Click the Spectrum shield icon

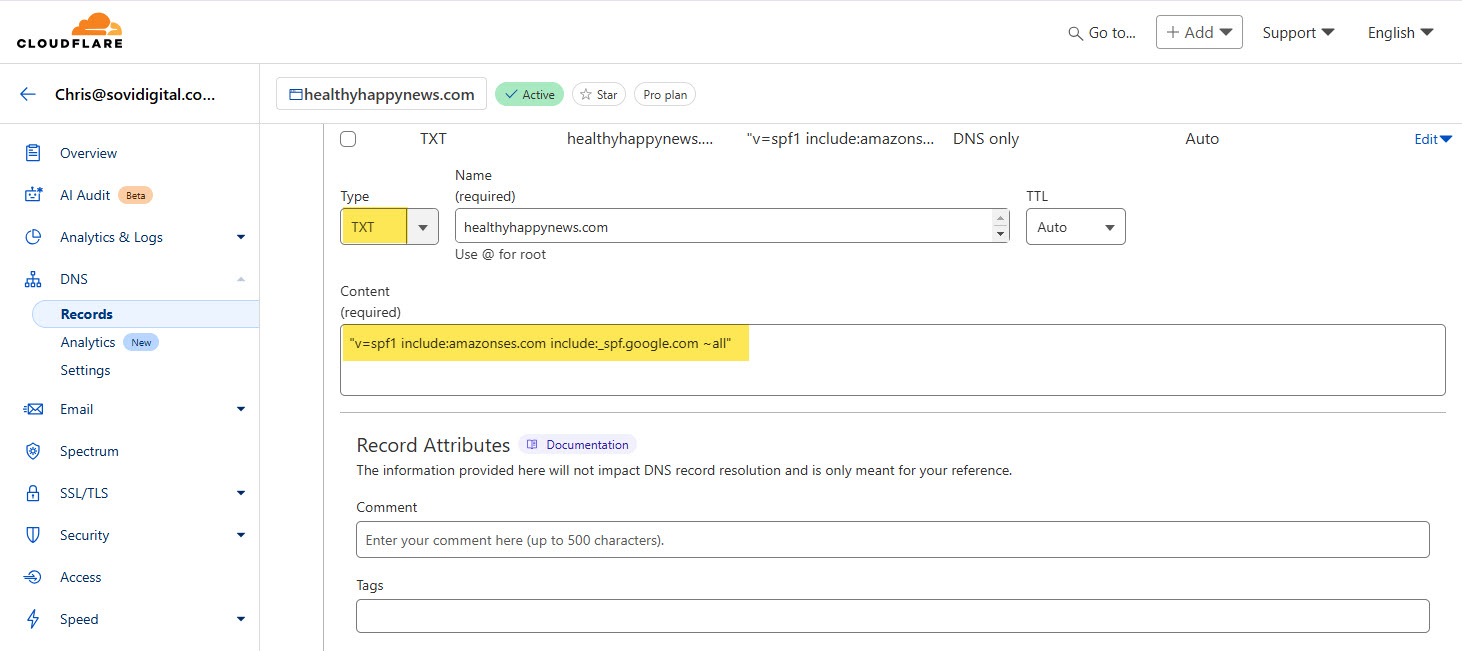(x=33, y=451)
